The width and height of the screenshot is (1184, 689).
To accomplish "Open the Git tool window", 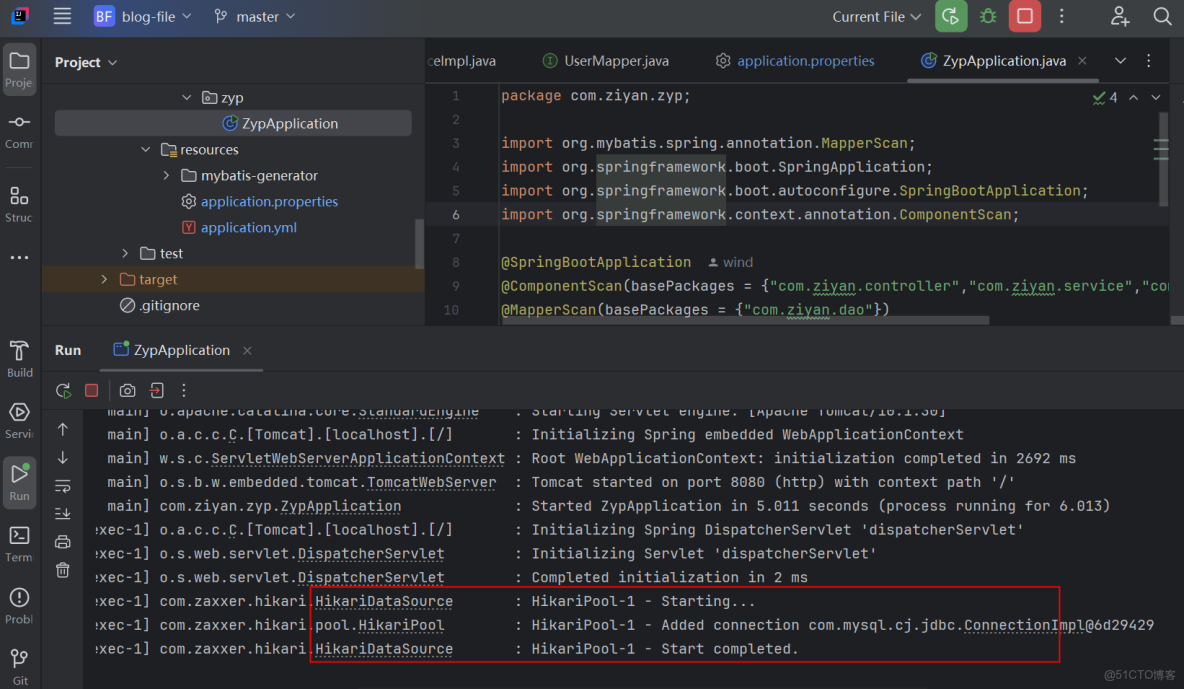I will pos(19,660).
